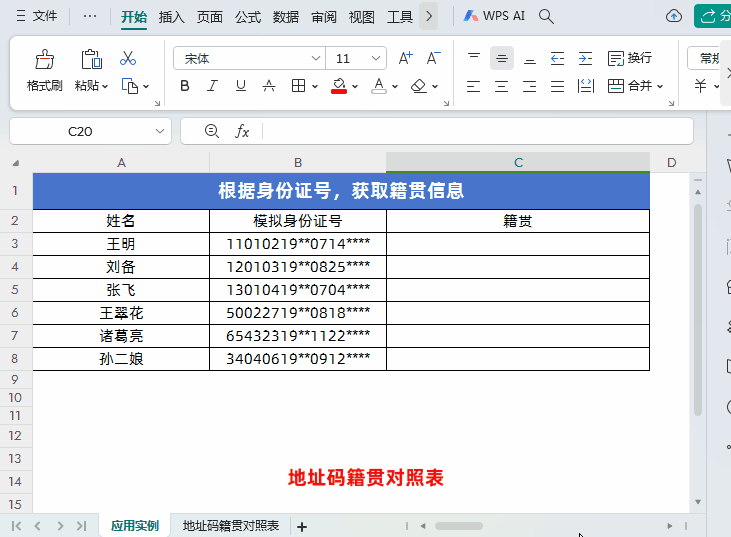
Task: Switch to the 审阅 (Review) tab
Action: click(x=324, y=17)
